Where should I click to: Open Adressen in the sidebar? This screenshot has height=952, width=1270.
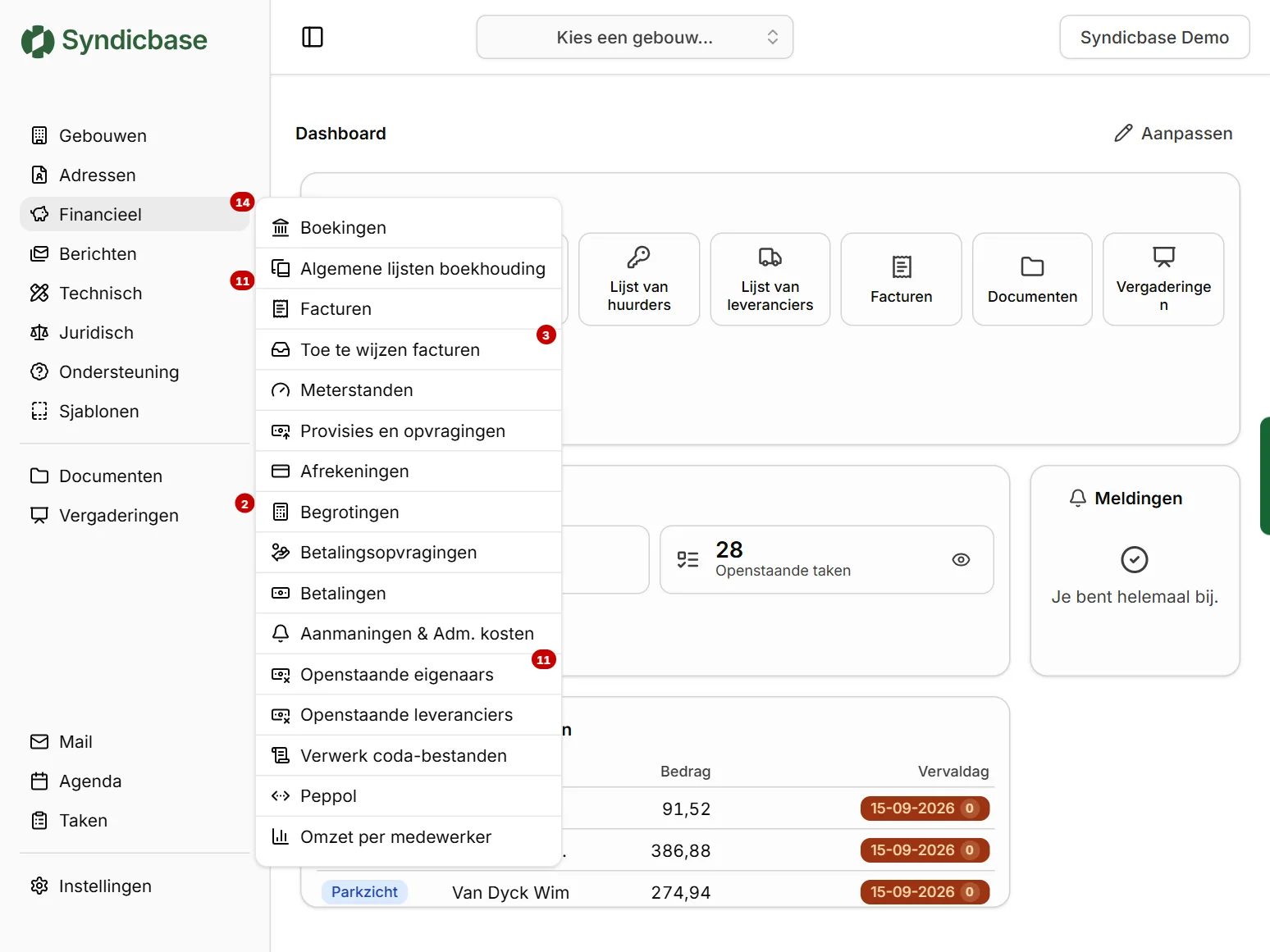click(x=135, y=175)
